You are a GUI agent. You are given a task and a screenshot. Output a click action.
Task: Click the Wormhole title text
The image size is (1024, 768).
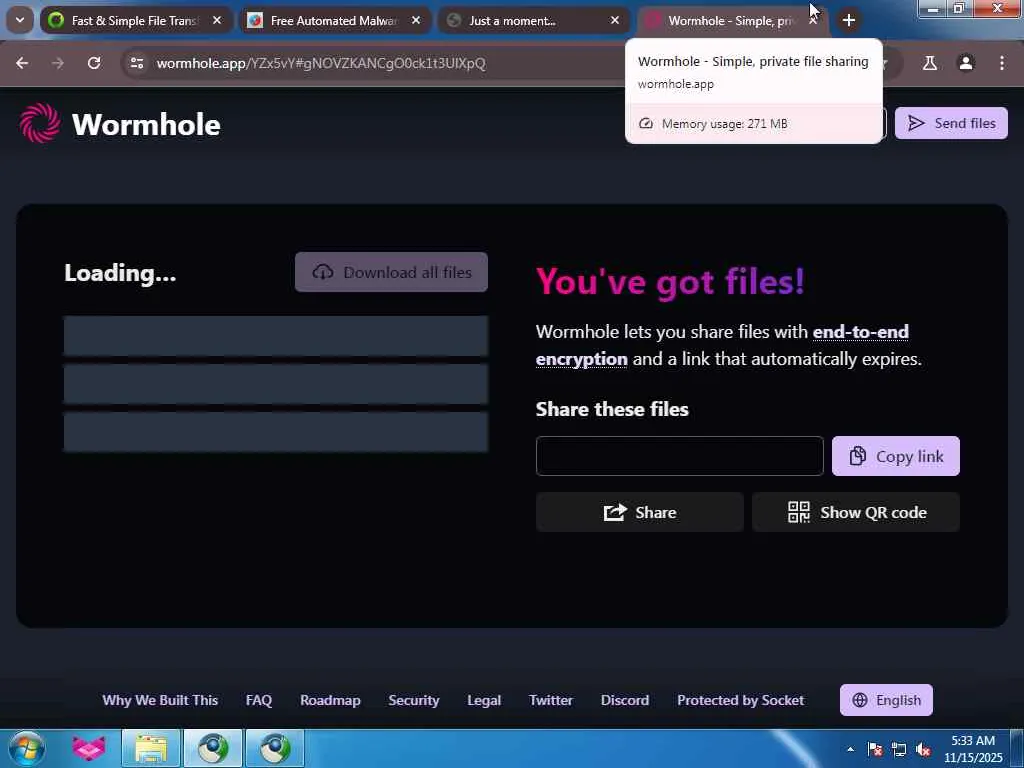pyautogui.click(x=146, y=124)
